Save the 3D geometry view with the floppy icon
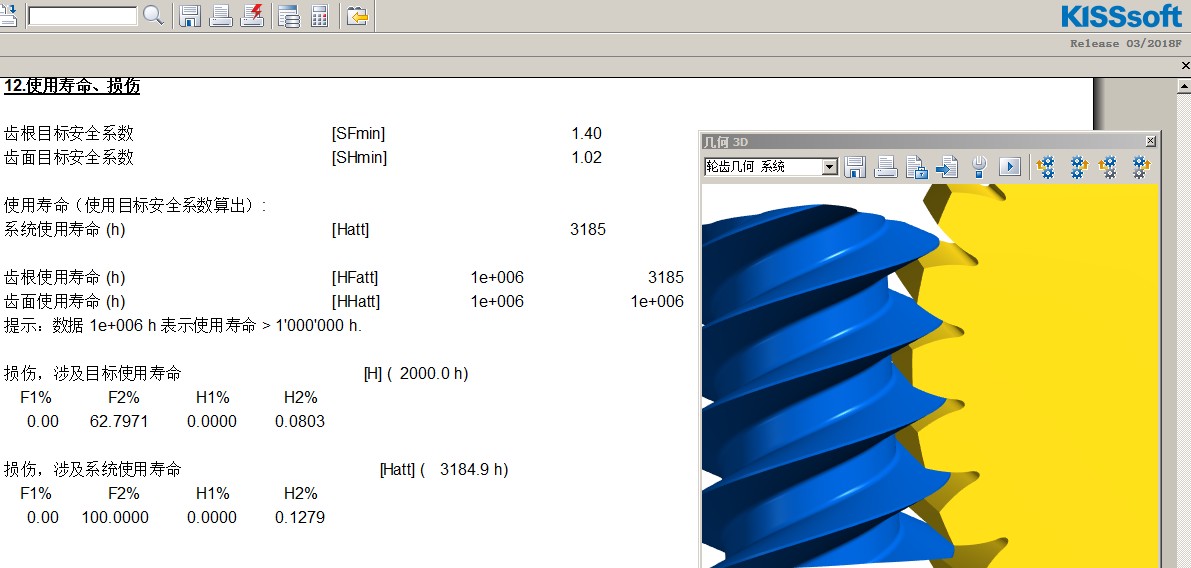This screenshot has height=568, width=1191. click(855, 166)
